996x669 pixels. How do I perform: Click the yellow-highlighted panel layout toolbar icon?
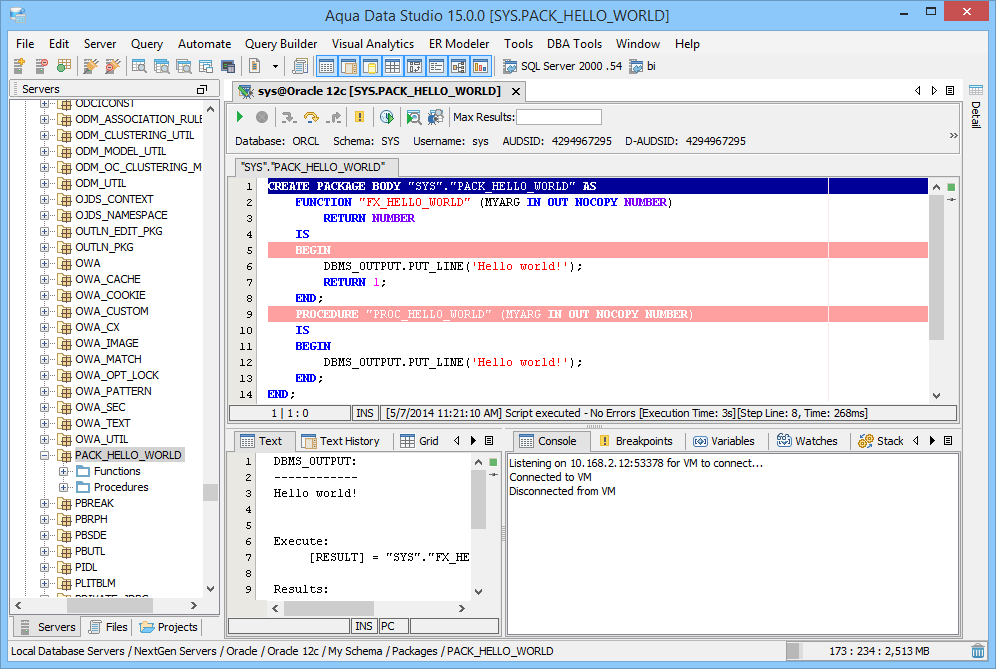coord(371,65)
